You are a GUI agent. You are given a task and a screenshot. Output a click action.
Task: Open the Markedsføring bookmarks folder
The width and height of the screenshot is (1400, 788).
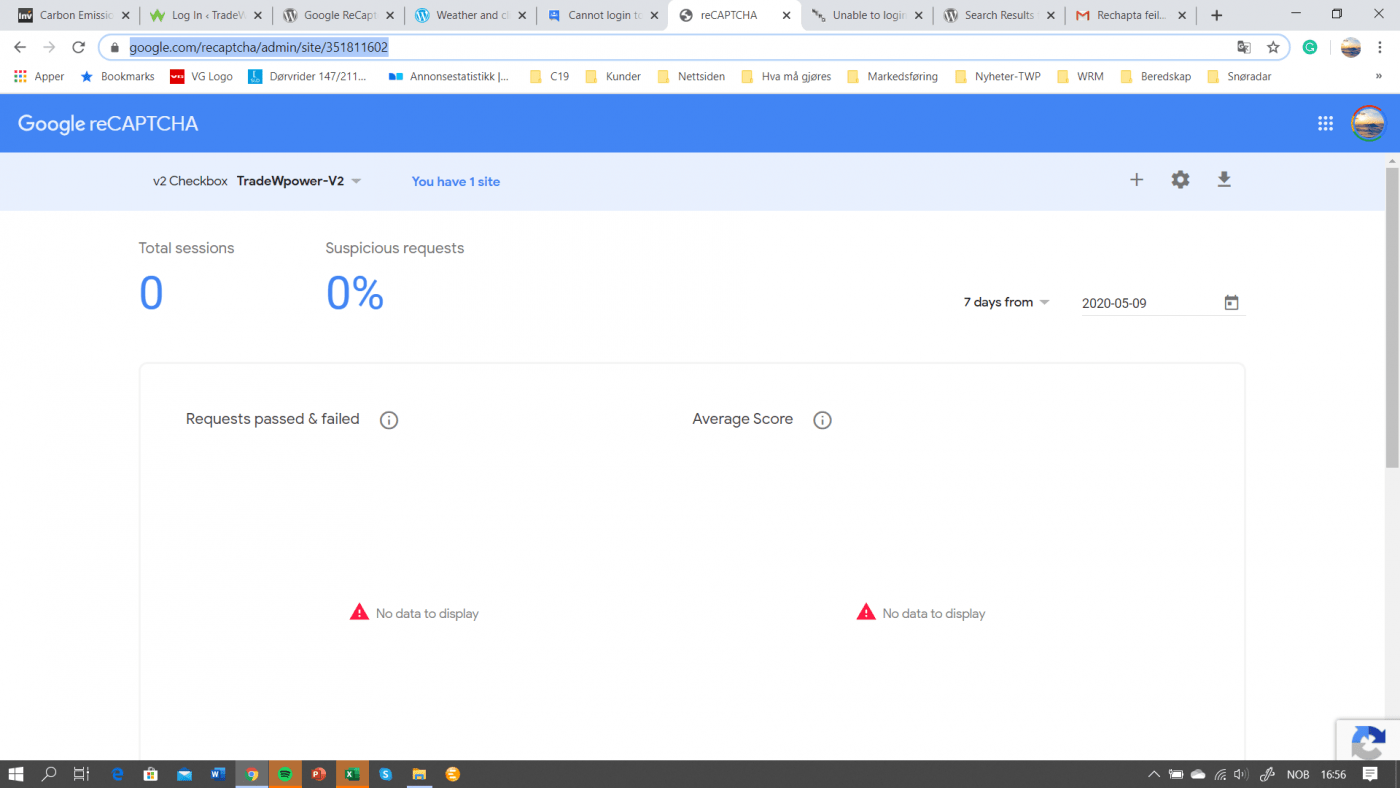(892, 76)
